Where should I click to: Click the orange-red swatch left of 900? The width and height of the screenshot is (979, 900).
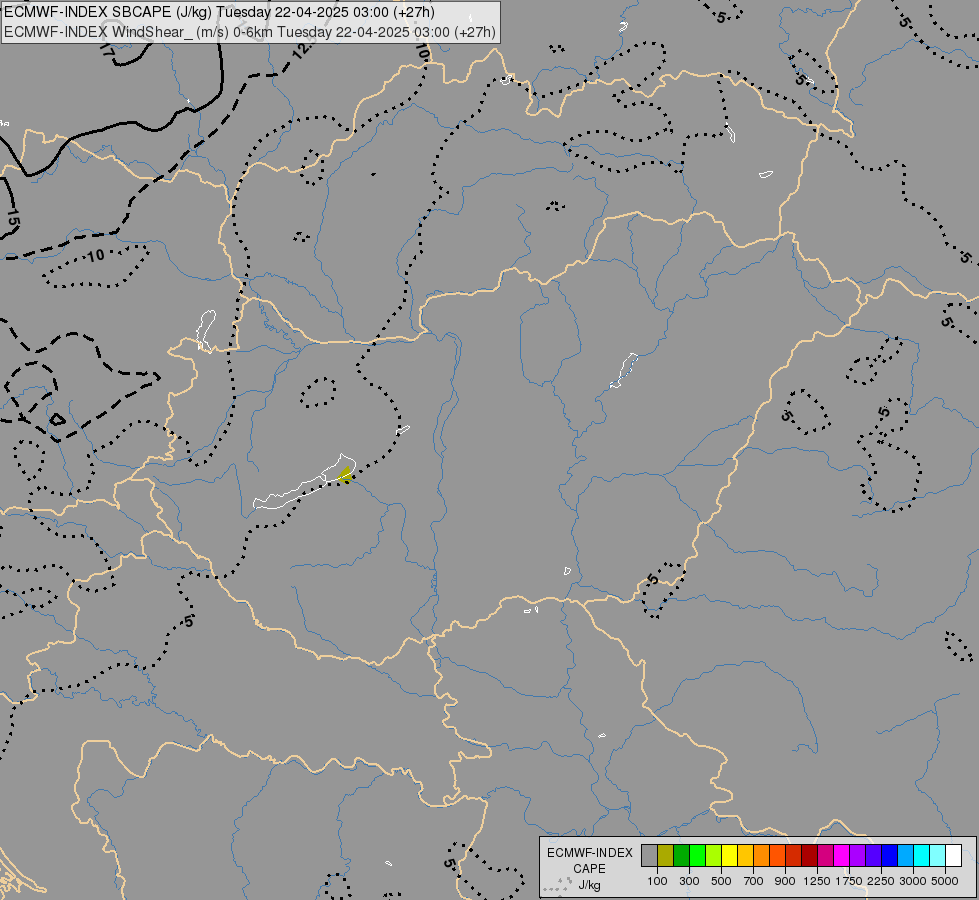click(777, 856)
